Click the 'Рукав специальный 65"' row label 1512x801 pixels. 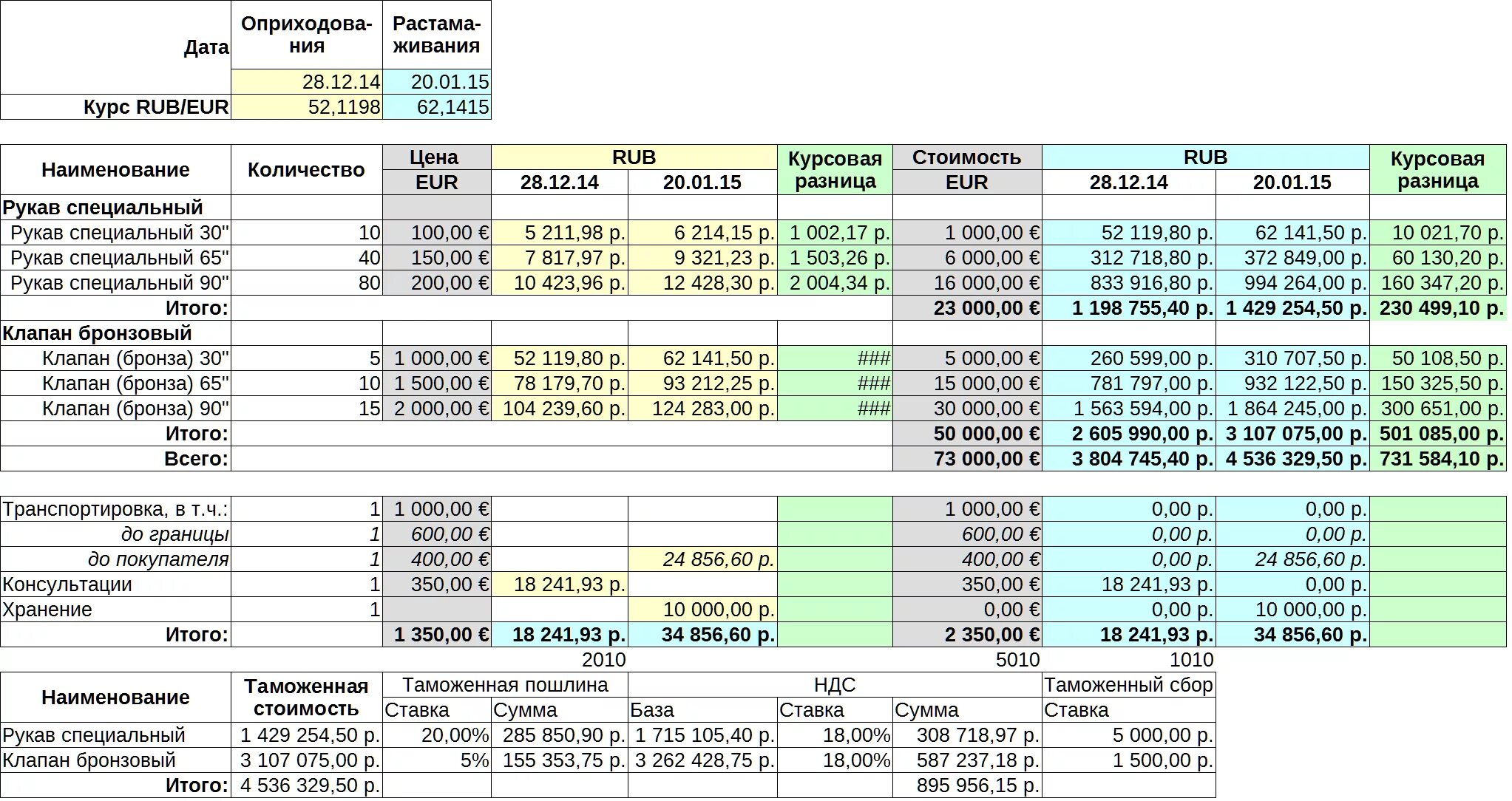(x=116, y=258)
